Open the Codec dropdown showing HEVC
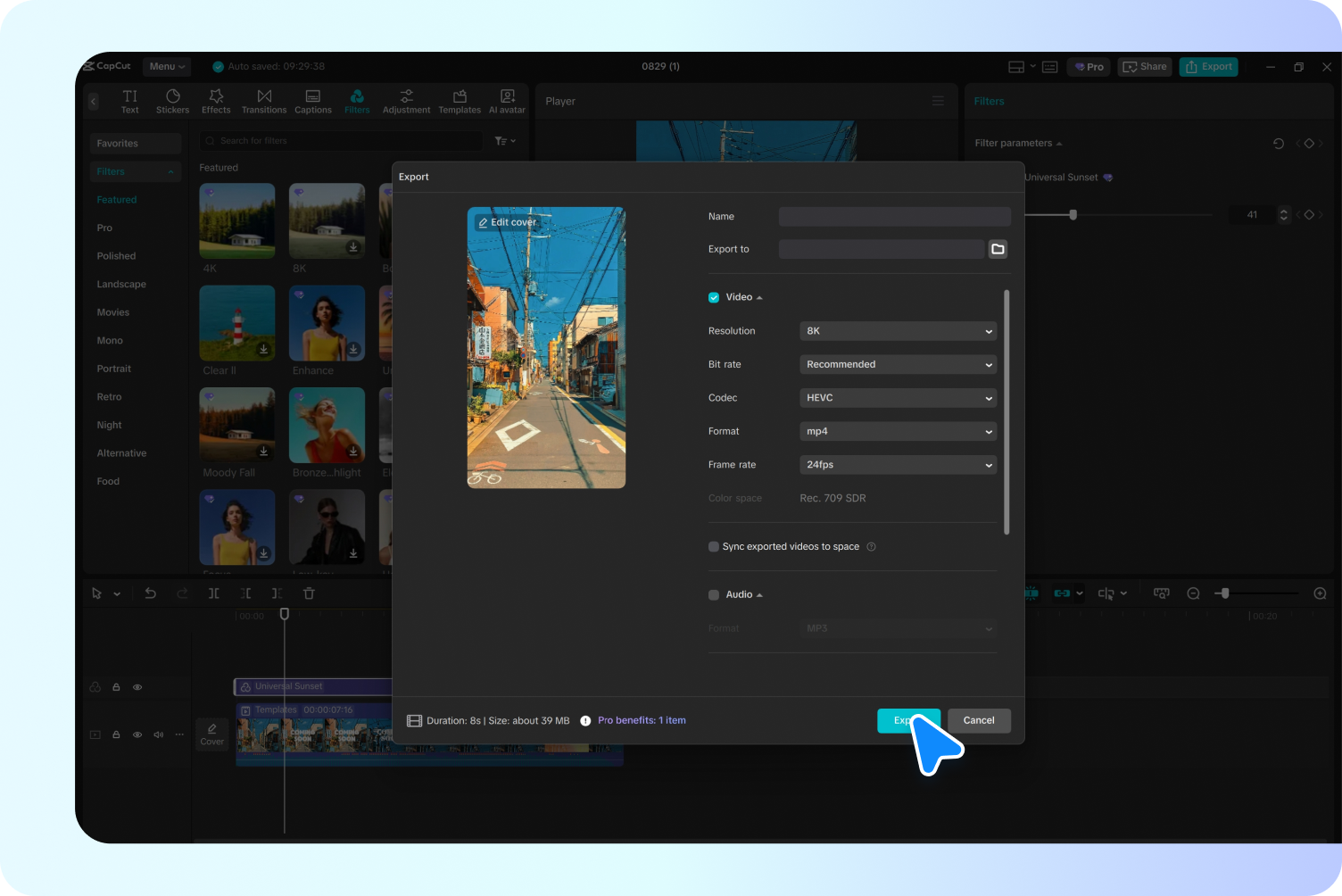 (898, 398)
